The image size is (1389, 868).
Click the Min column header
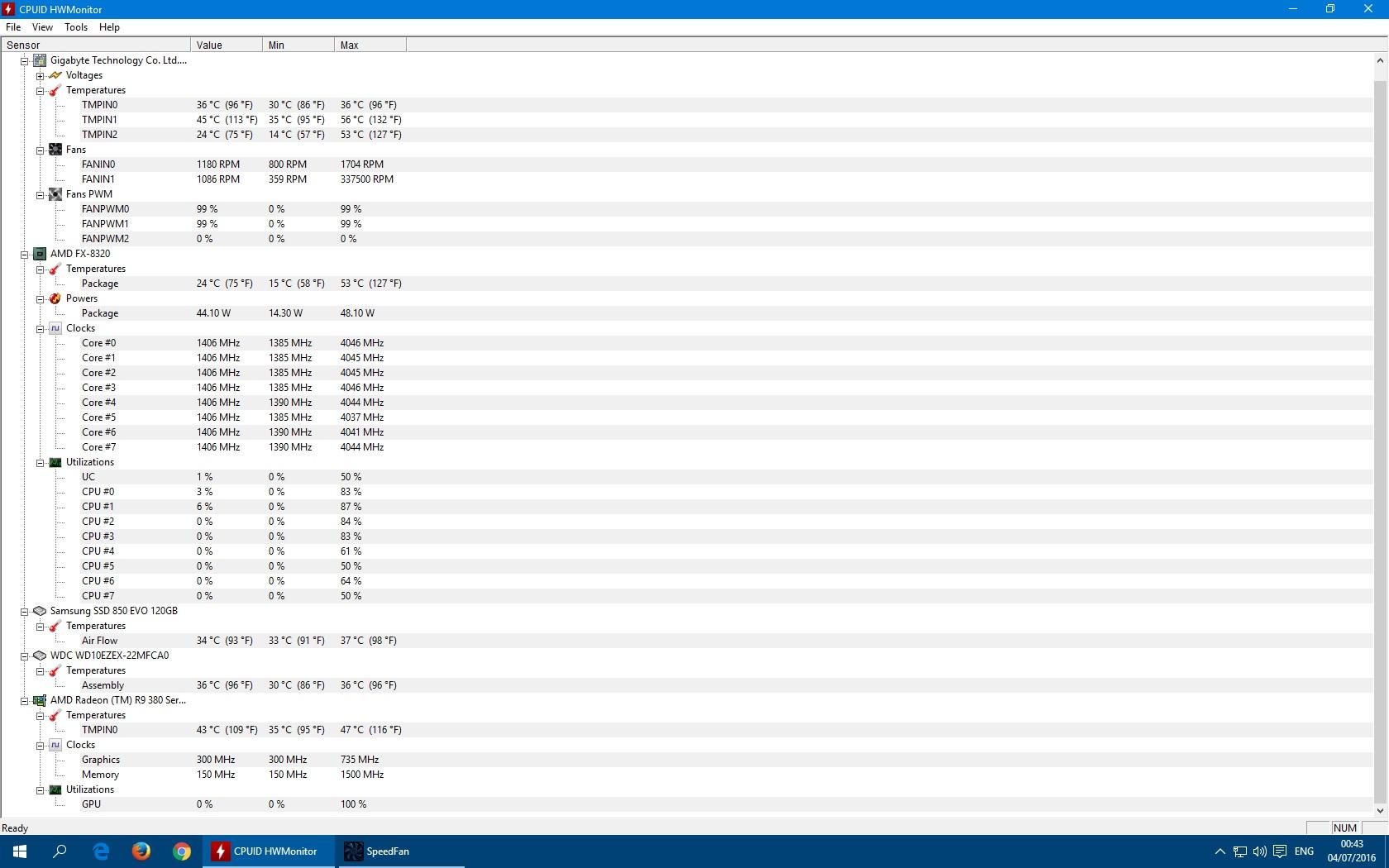pyautogui.click(x=298, y=45)
